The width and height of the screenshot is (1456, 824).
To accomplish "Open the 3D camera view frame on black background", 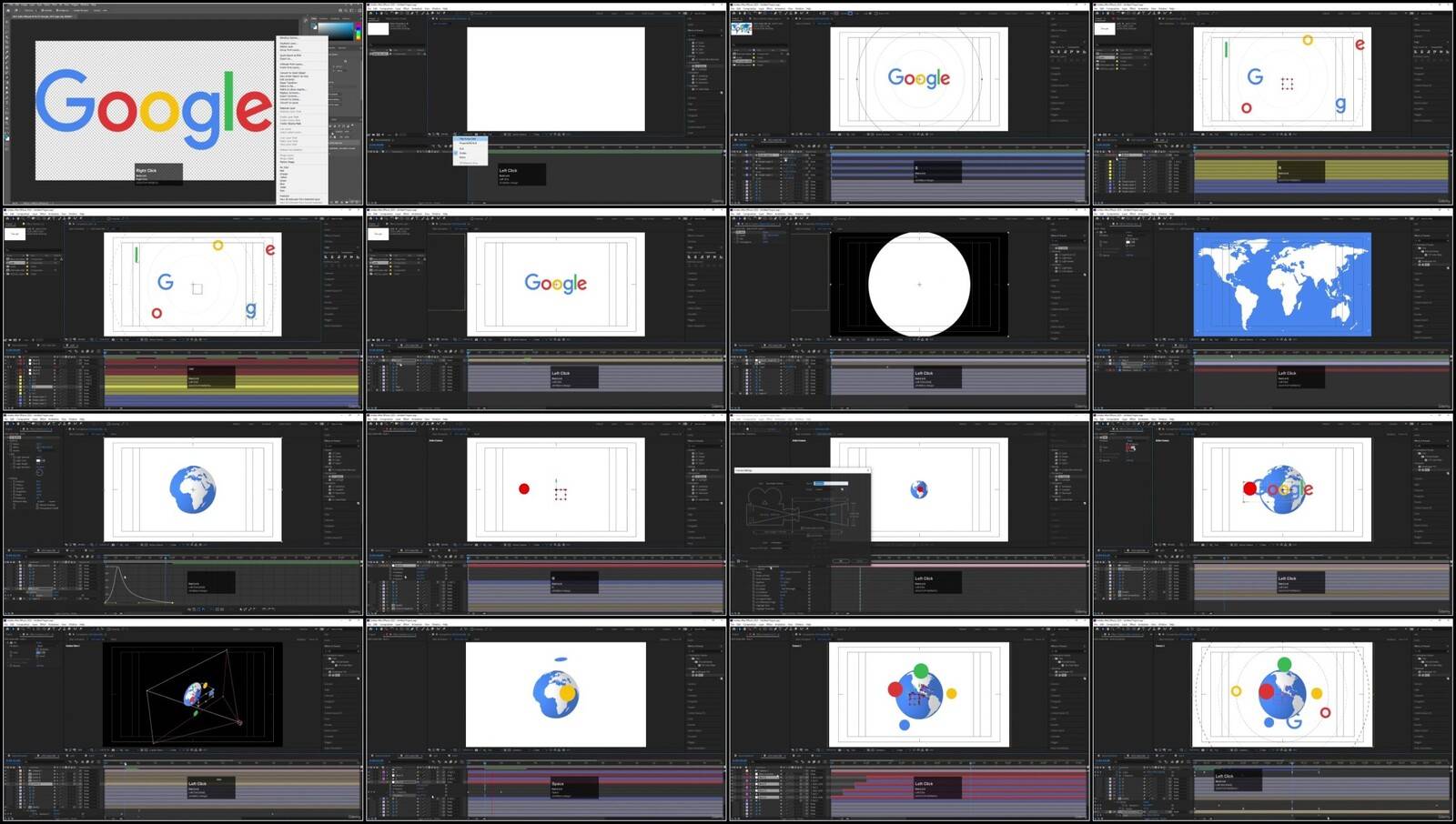I will (183, 720).
